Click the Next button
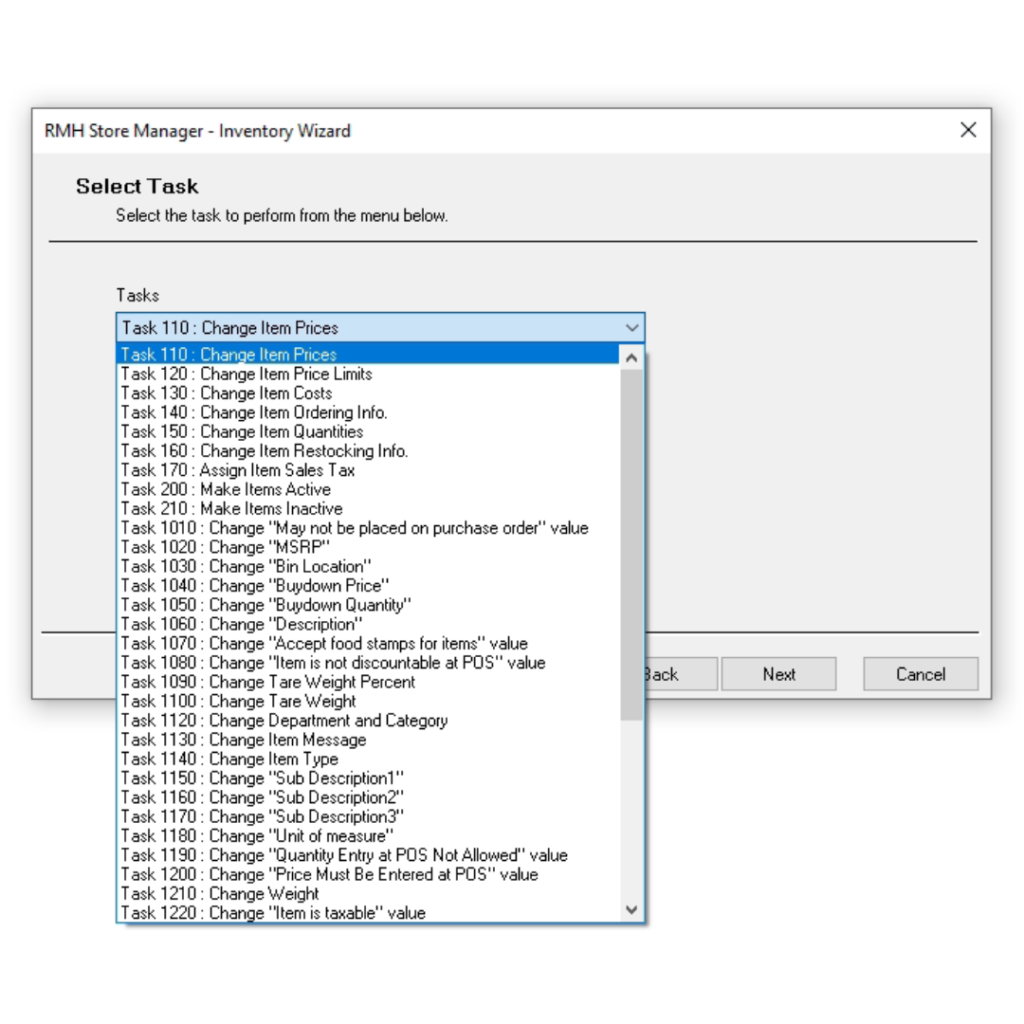 coord(778,674)
